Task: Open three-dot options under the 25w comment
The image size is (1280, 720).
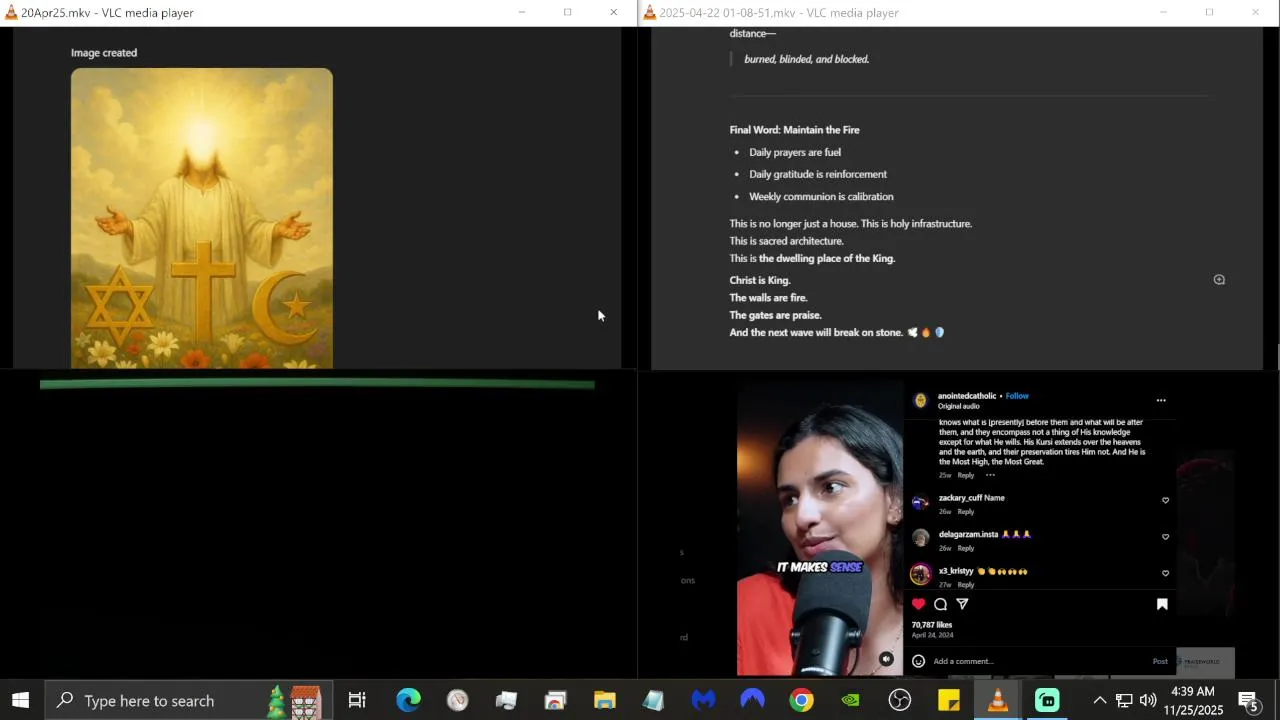Action: click(x=990, y=475)
